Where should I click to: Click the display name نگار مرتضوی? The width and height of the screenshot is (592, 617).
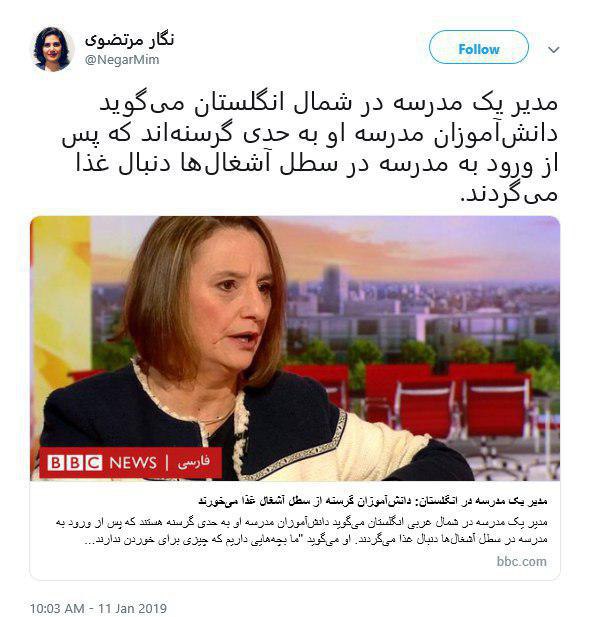point(129,40)
